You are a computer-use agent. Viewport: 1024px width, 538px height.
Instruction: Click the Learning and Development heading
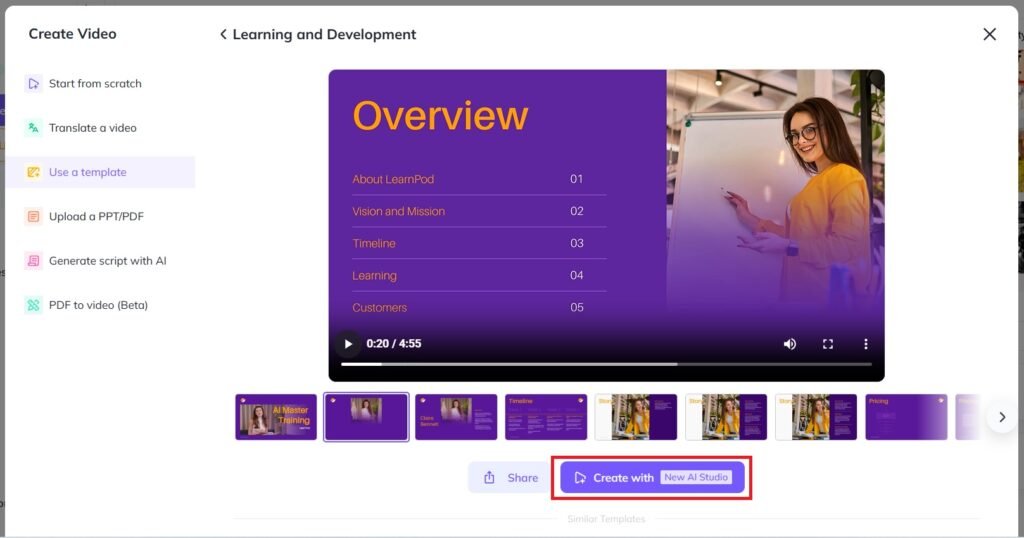[x=324, y=34]
